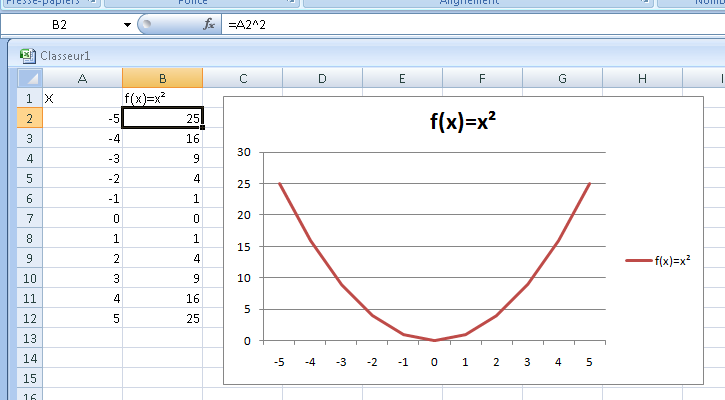
Task: Select column A header
Action: click(82, 78)
